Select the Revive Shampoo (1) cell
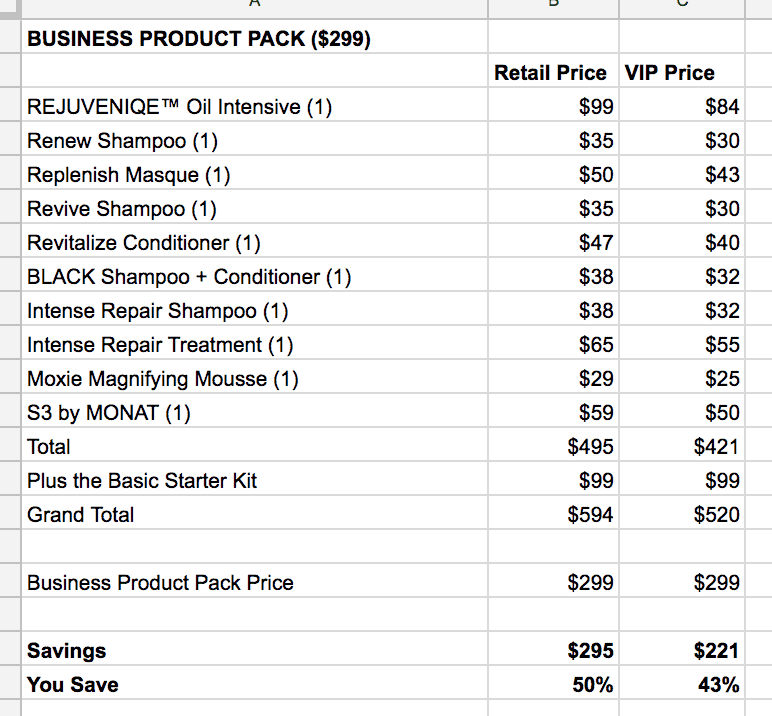Image resolution: width=772 pixels, height=716 pixels. (122, 209)
